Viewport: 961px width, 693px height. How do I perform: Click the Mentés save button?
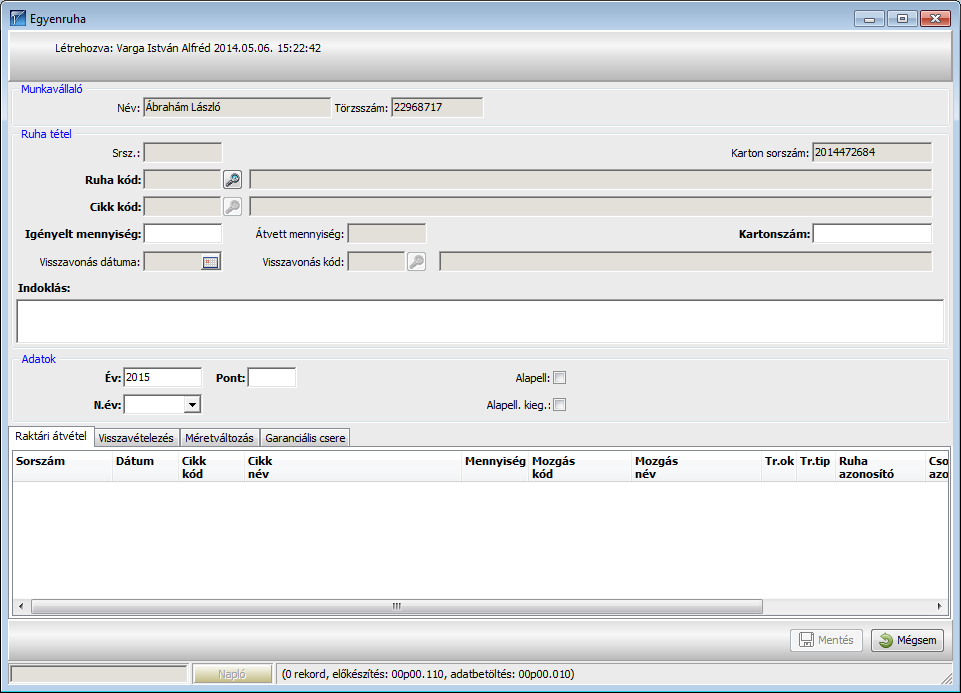826,640
